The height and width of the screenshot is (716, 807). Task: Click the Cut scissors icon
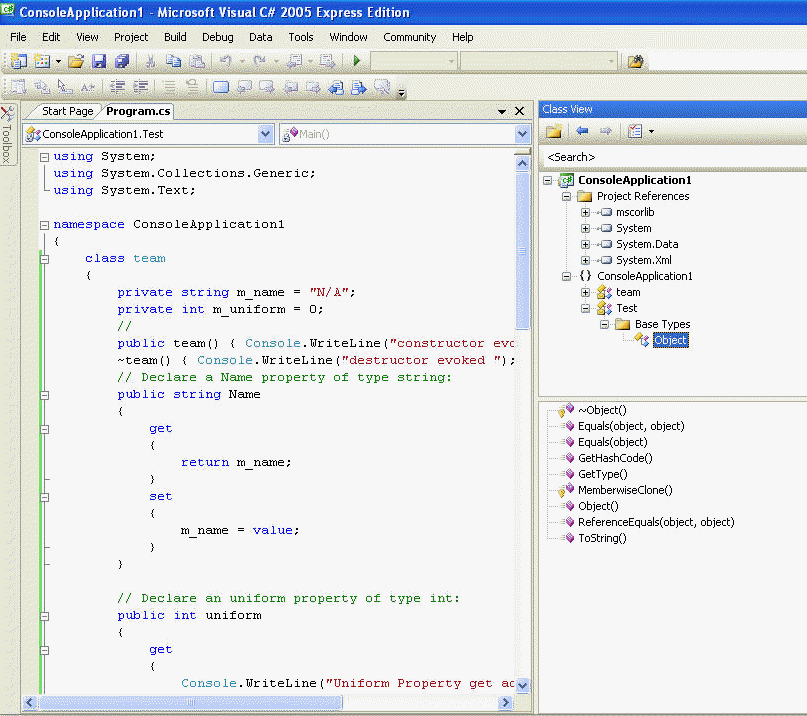(150, 62)
